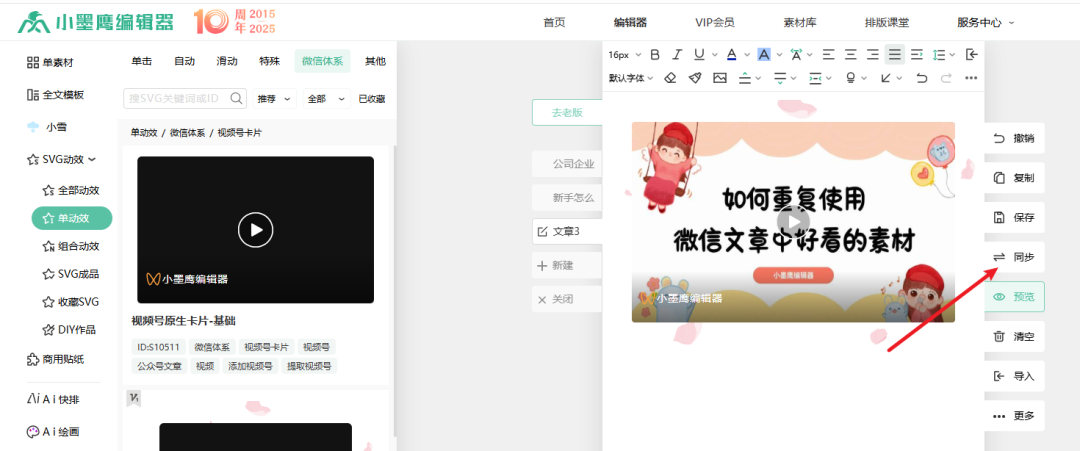Click the search magnifier icon
This screenshot has height=451, width=1080.
click(237, 98)
